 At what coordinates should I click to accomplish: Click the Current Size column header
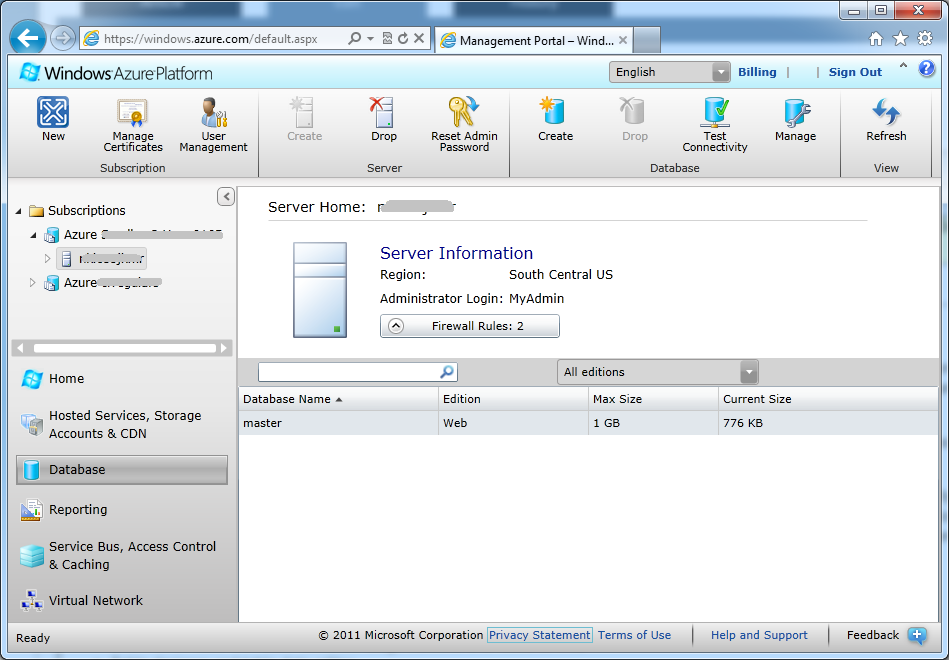pyautogui.click(x=828, y=399)
